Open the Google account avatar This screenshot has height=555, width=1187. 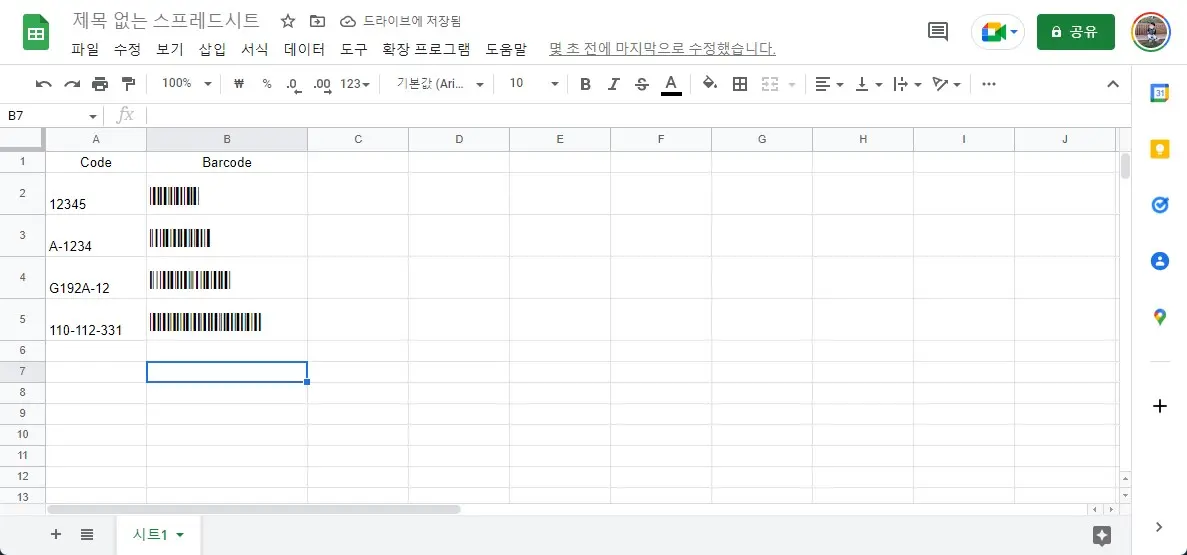pos(1151,32)
